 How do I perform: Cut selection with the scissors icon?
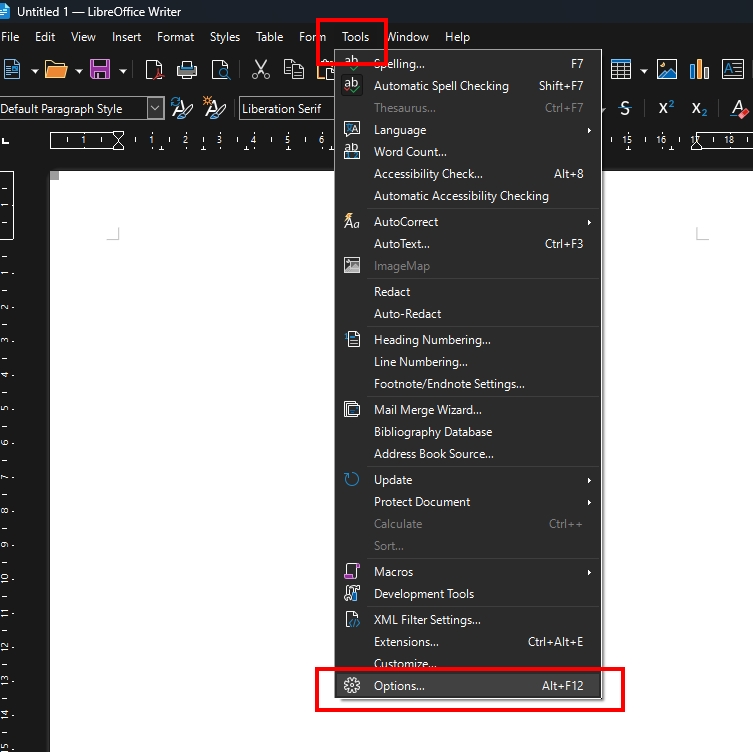click(261, 70)
